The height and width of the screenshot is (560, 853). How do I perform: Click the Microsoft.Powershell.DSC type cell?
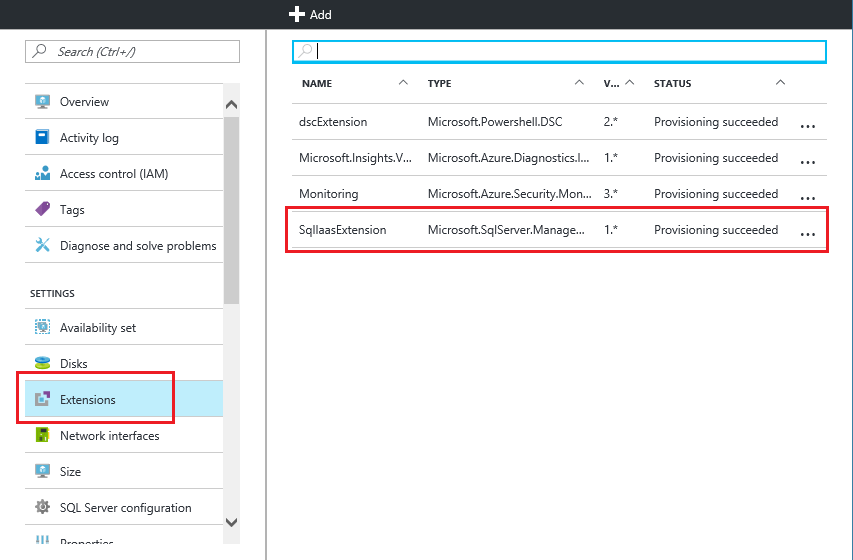pos(495,121)
